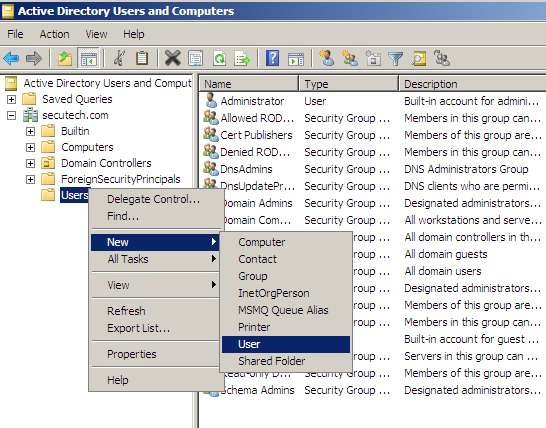Select Help in context menu
Screen dimensions: 546x428
click(x=155, y=380)
